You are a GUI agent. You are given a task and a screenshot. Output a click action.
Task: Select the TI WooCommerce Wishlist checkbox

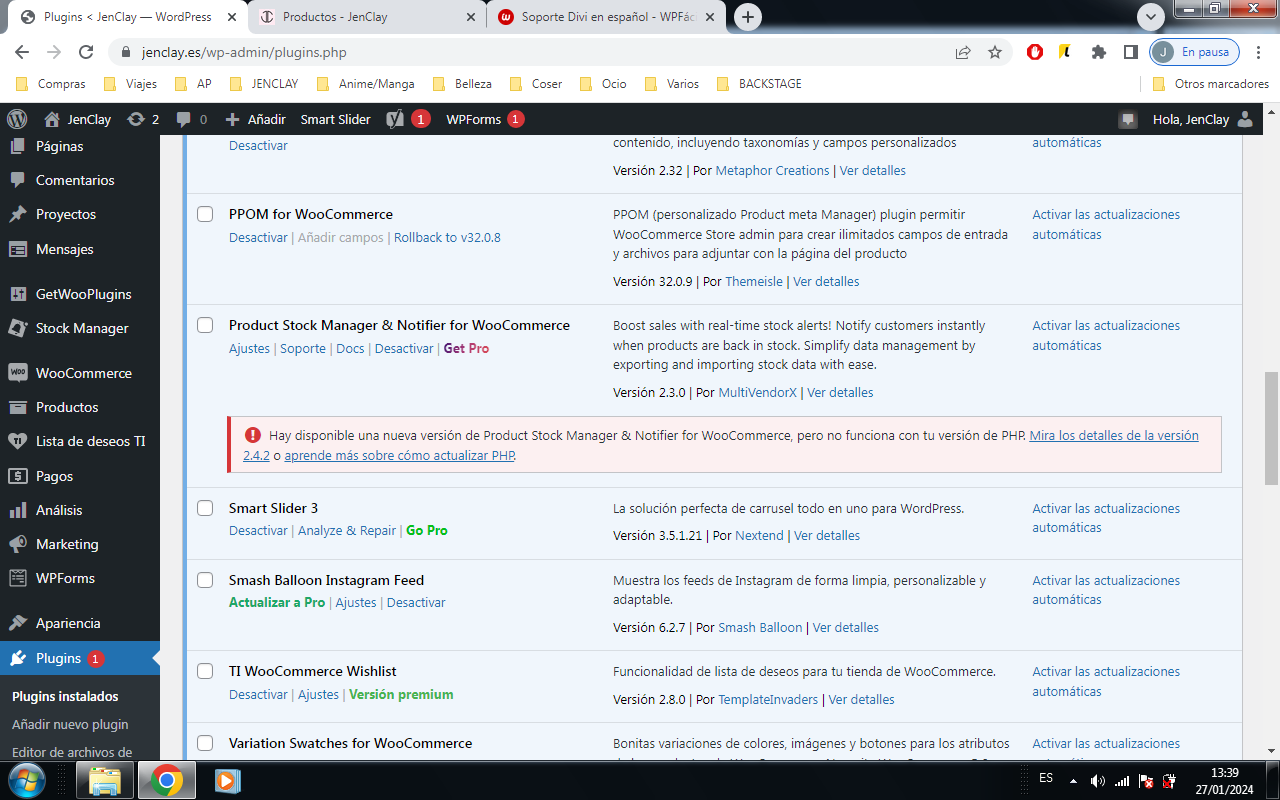click(205, 671)
